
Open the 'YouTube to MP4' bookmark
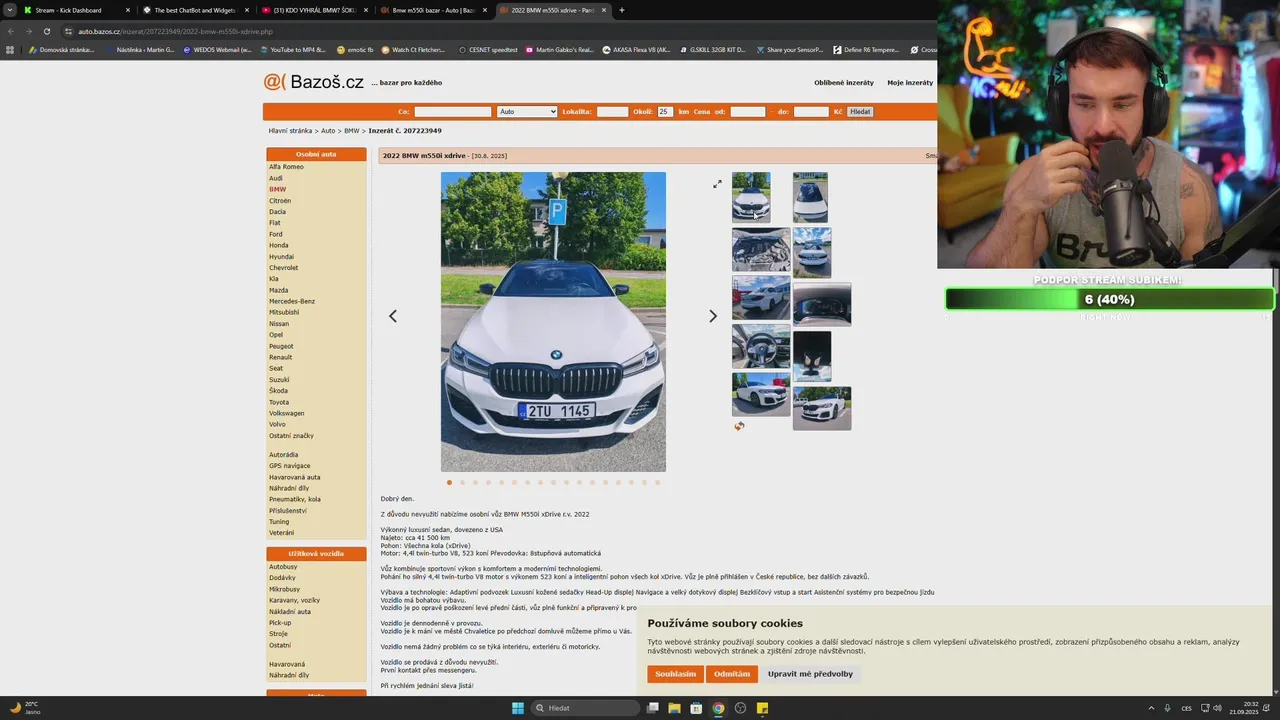coord(293,50)
